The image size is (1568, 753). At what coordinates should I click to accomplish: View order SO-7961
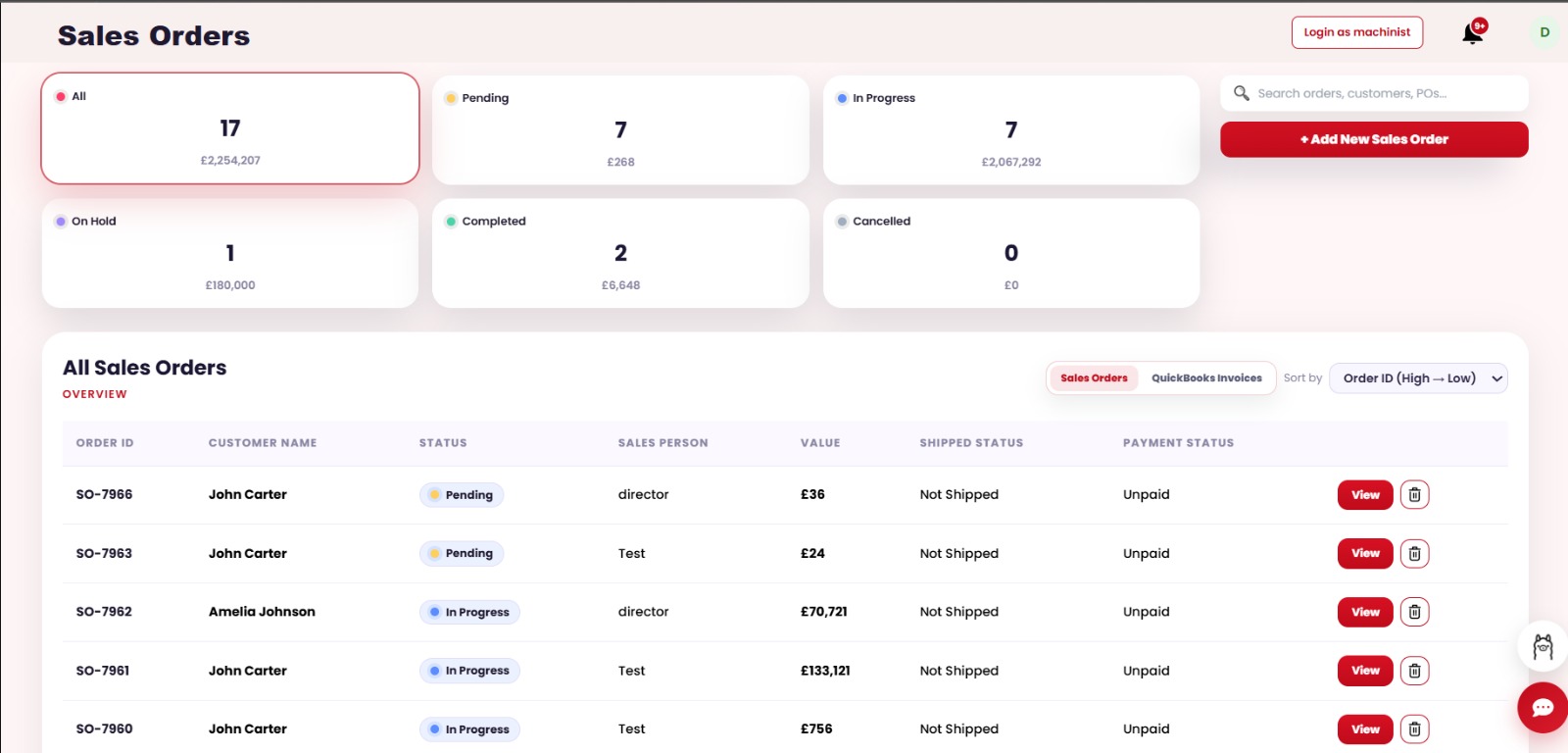pos(1365,671)
